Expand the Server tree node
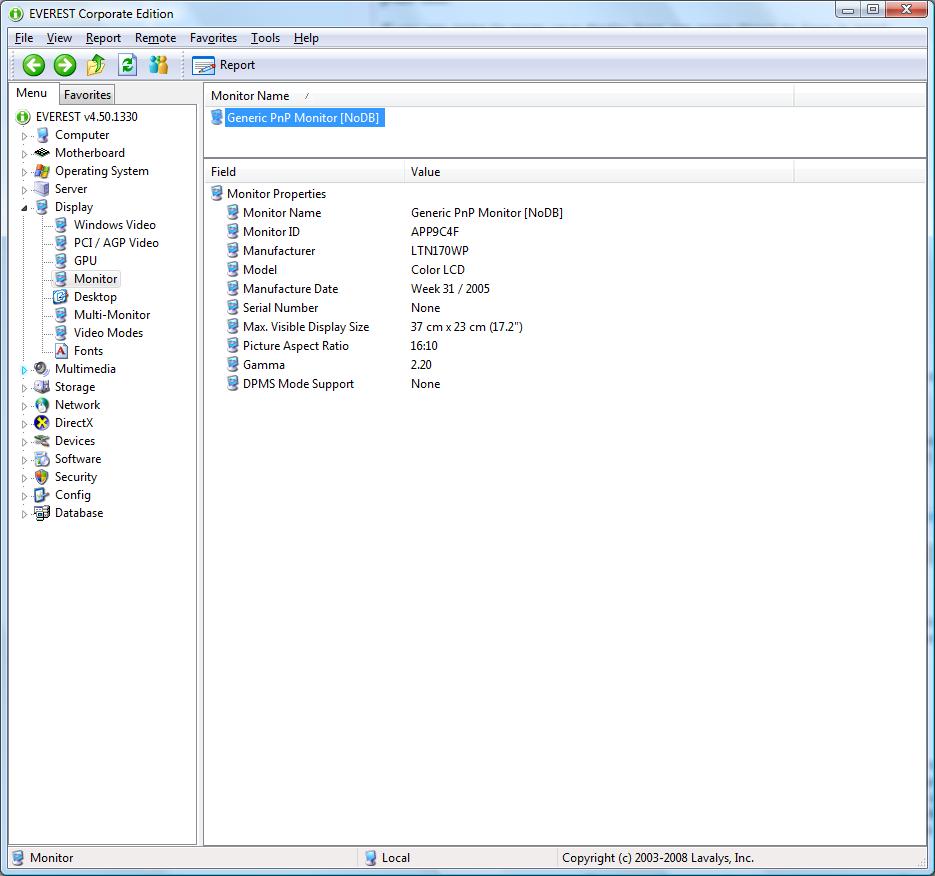Screen dimensions: 935x876 click(x=24, y=190)
